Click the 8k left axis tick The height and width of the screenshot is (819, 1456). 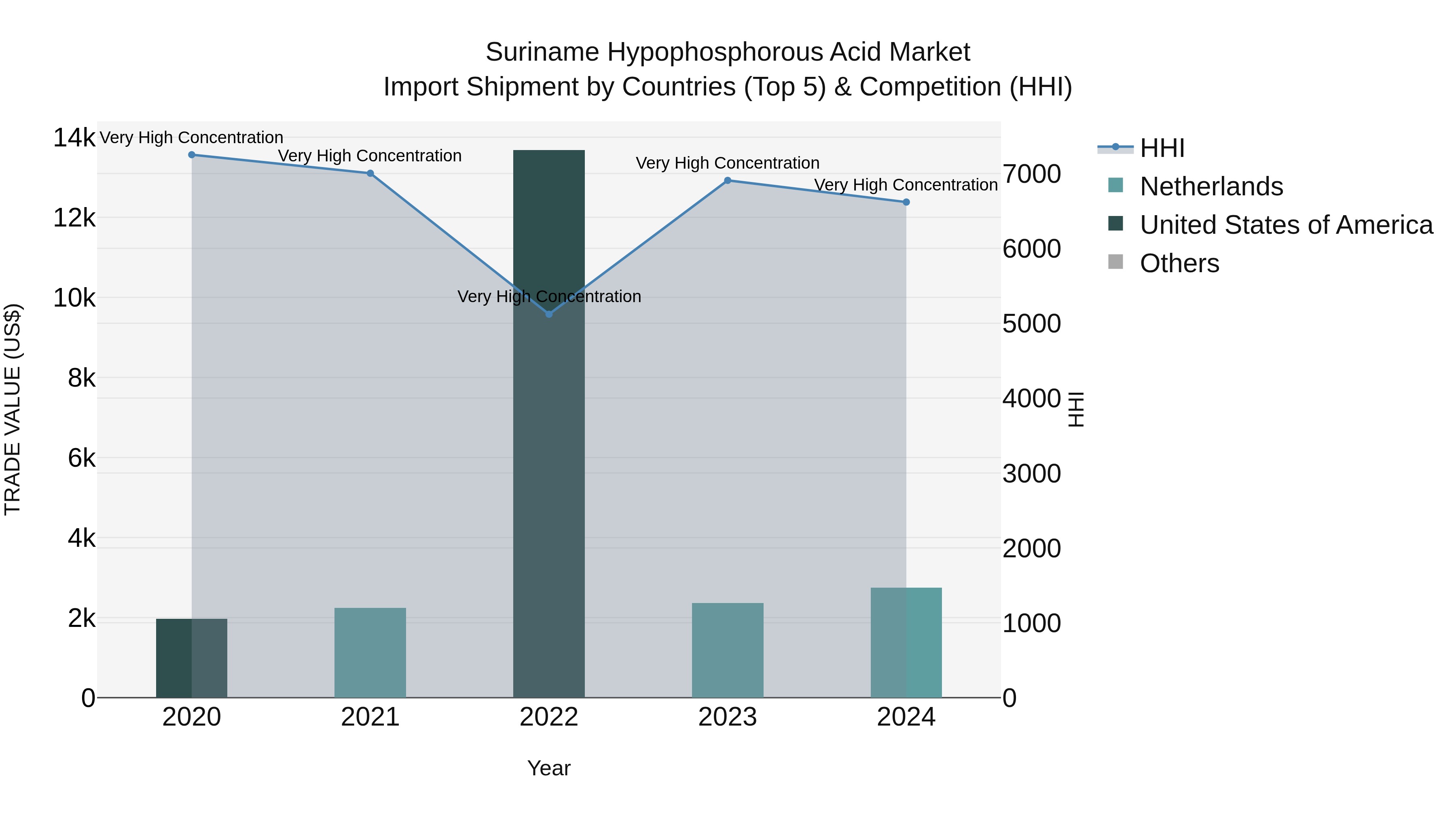pos(81,378)
